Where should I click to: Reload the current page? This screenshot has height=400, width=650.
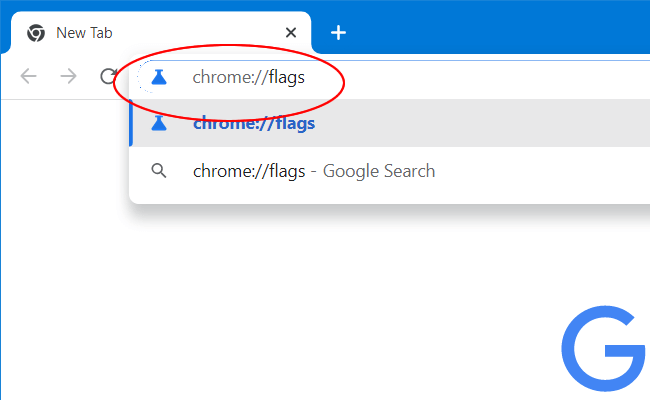coord(107,77)
